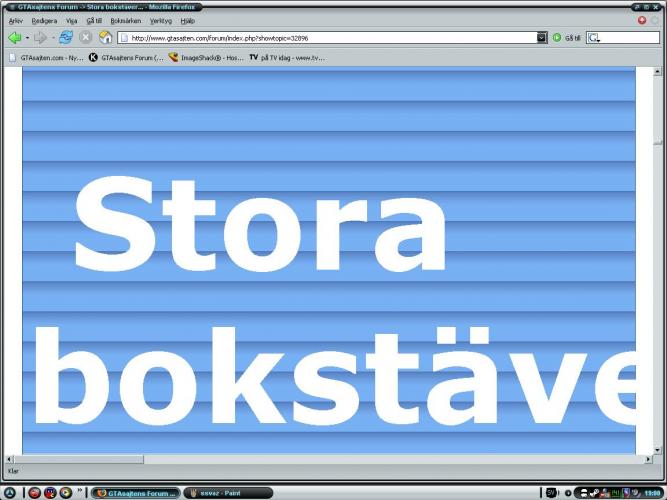Open the Verktyg menu
This screenshot has height=500, width=667.
(x=161, y=20)
